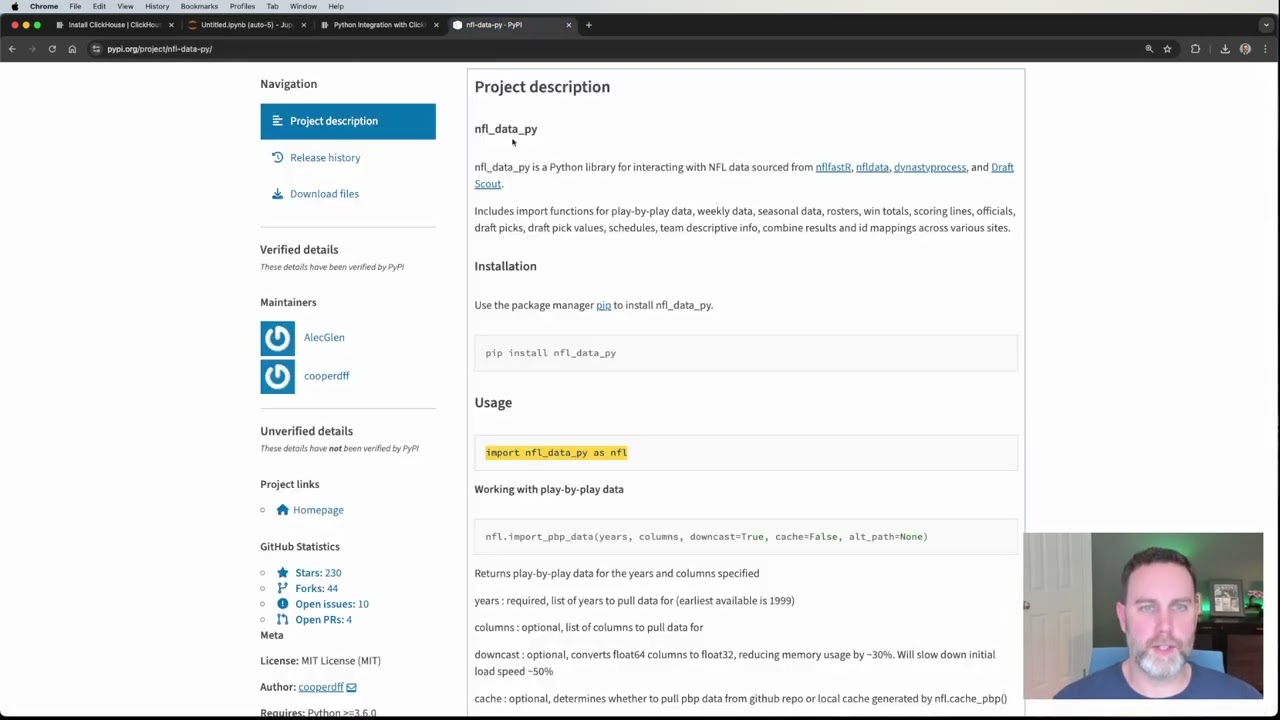The image size is (1280, 720).
Task: Click the Forks branch icon
Action: [282, 588]
